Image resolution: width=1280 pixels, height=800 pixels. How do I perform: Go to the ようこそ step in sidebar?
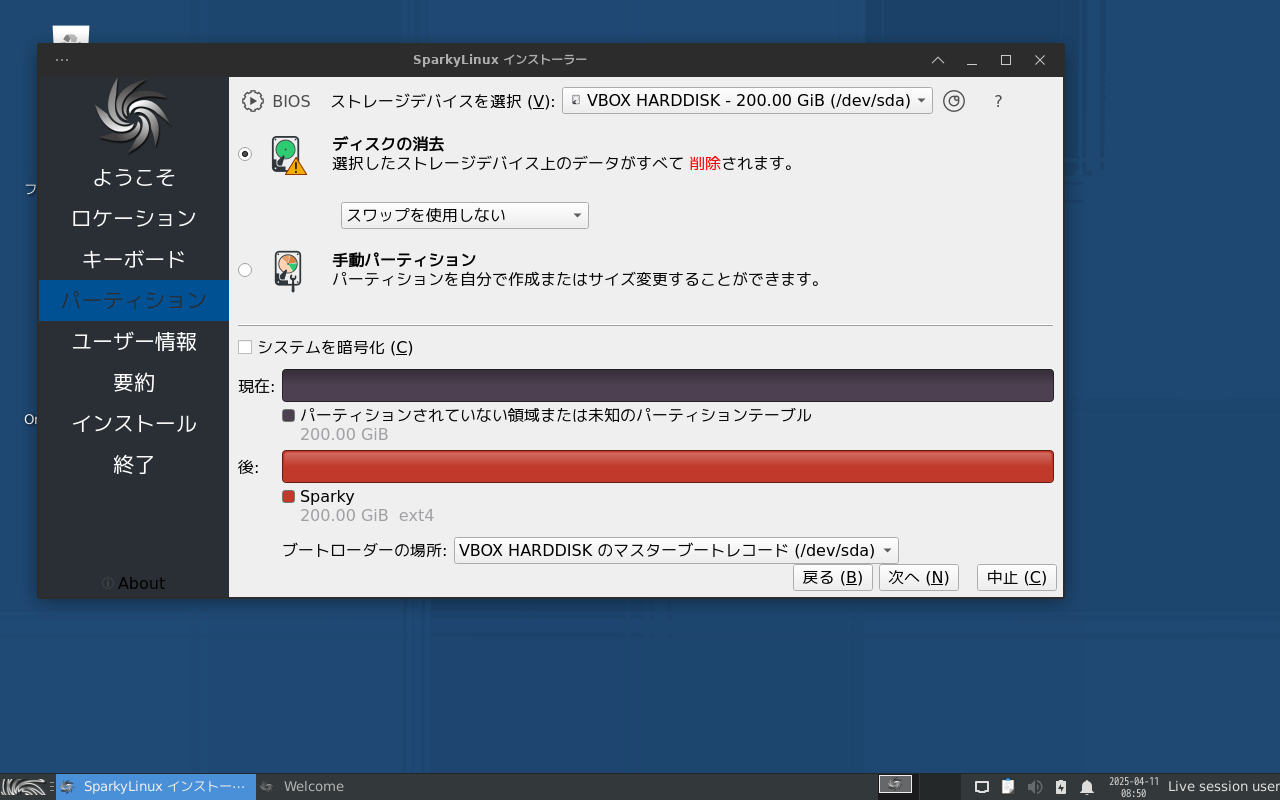click(134, 177)
